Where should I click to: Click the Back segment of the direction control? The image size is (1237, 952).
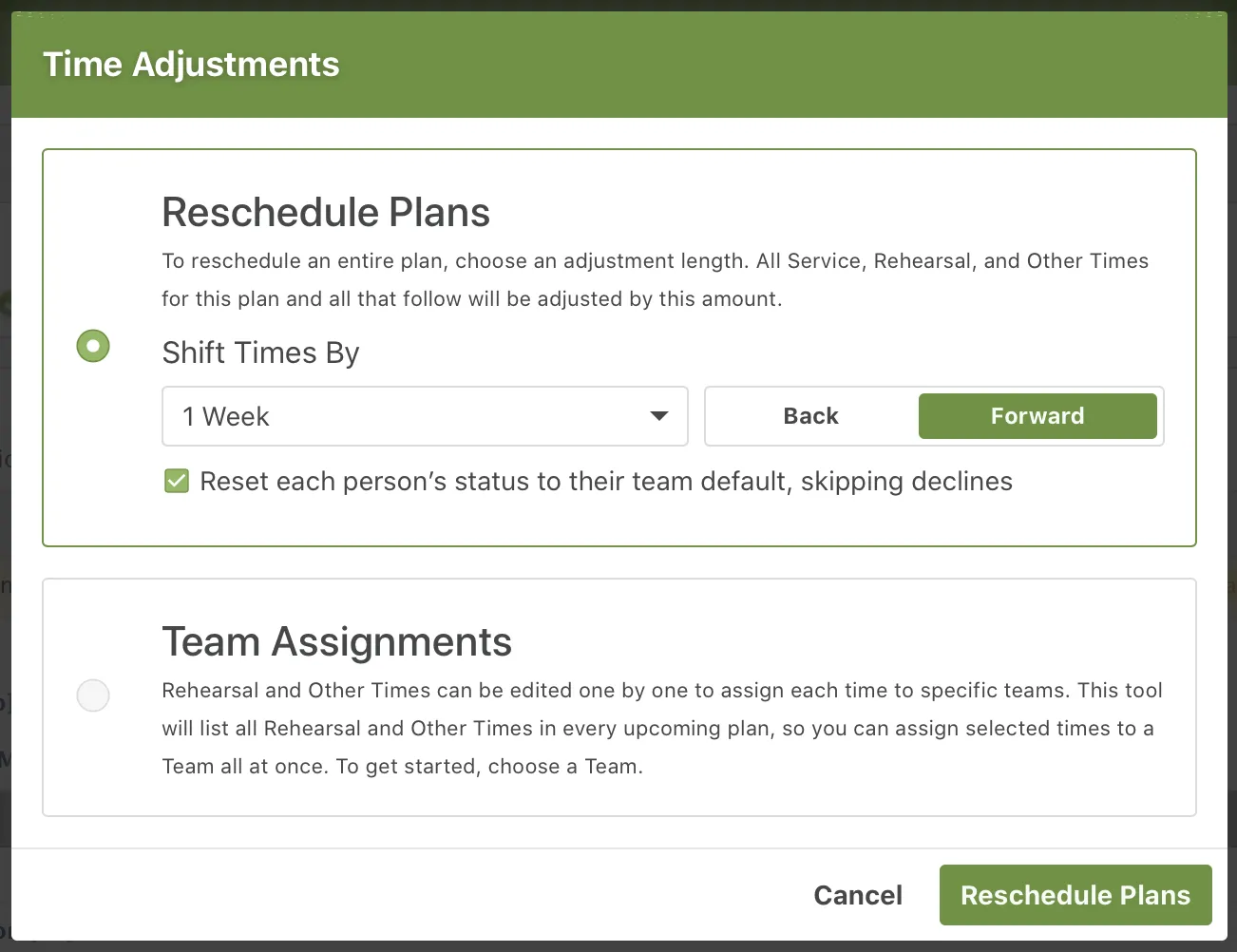(x=810, y=416)
